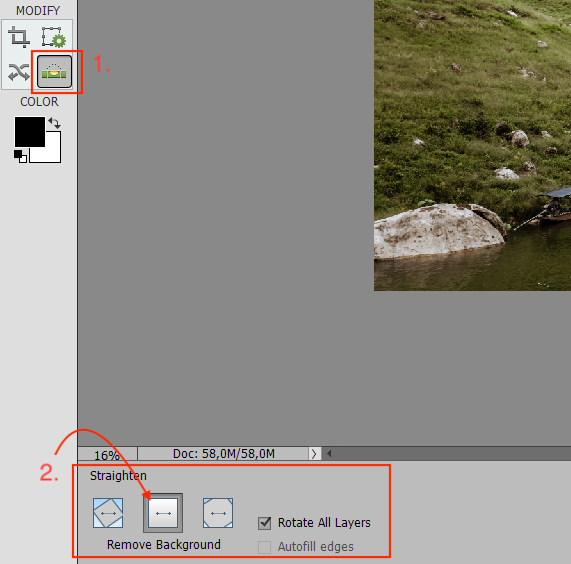Image resolution: width=571 pixels, height=564 pixels.
Task: Choose Remove Background straighten option
Action: point(163,513)
